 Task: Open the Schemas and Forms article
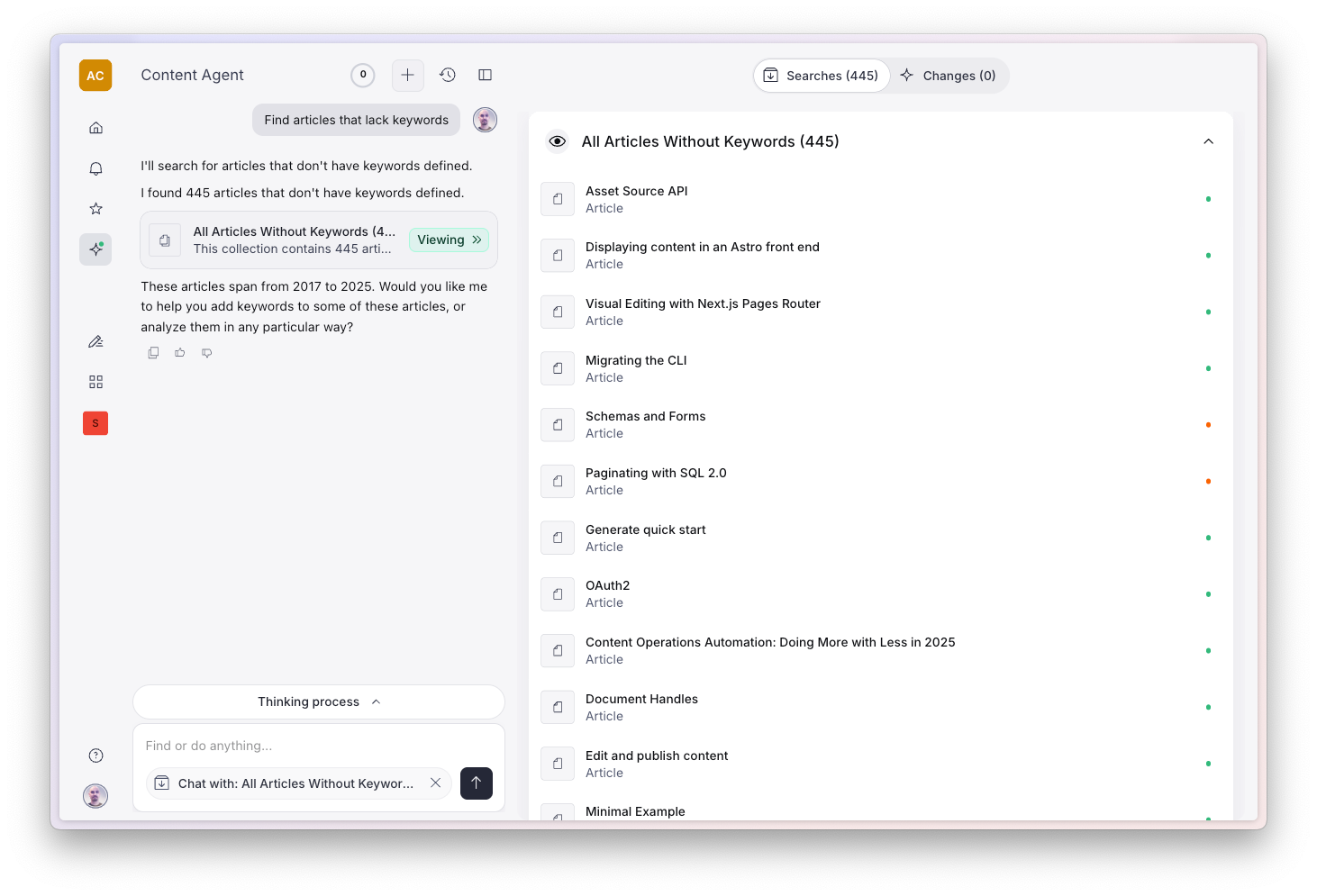(x=881, y=425)
